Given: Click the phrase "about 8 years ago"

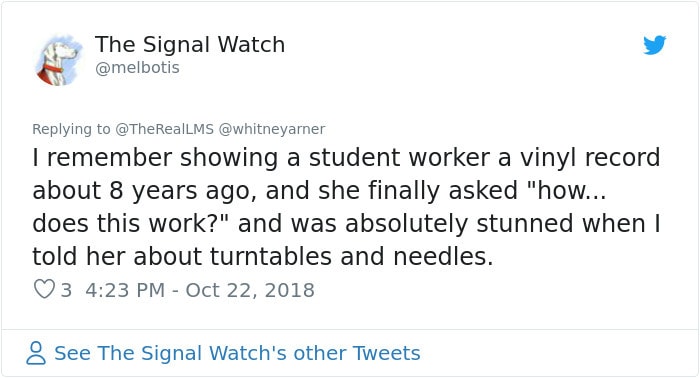Looking at the screenshot, I should (144, 191).
